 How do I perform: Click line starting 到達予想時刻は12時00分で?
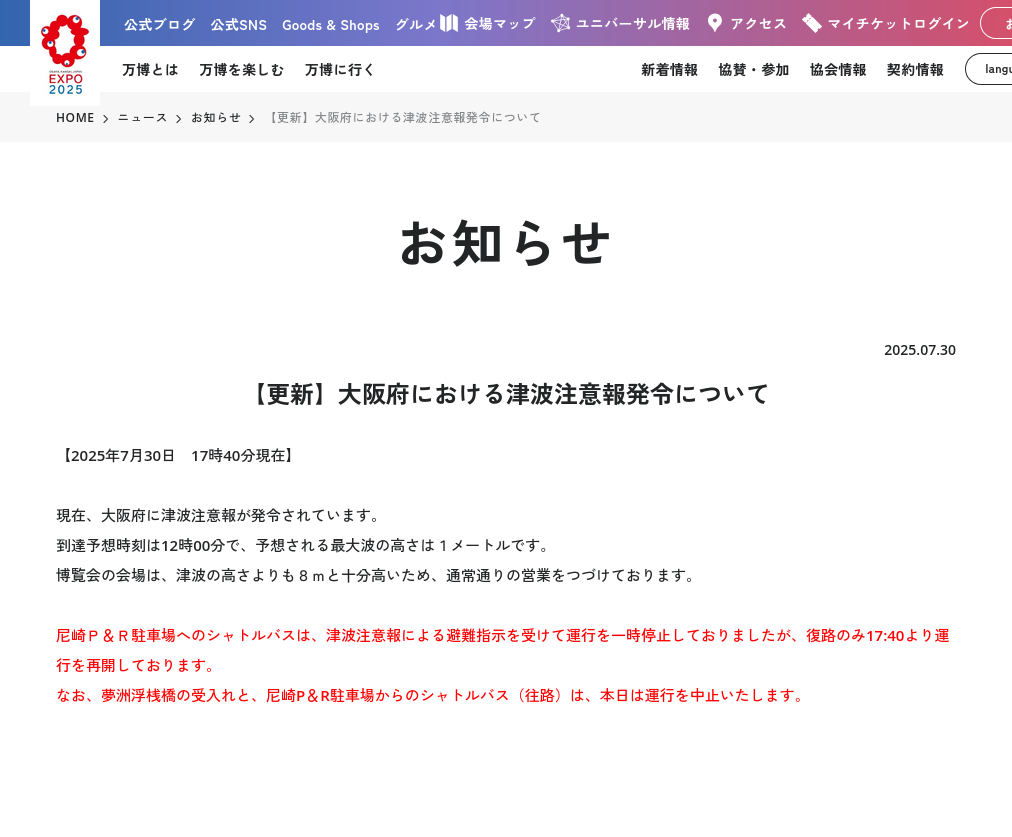(305, 545)
